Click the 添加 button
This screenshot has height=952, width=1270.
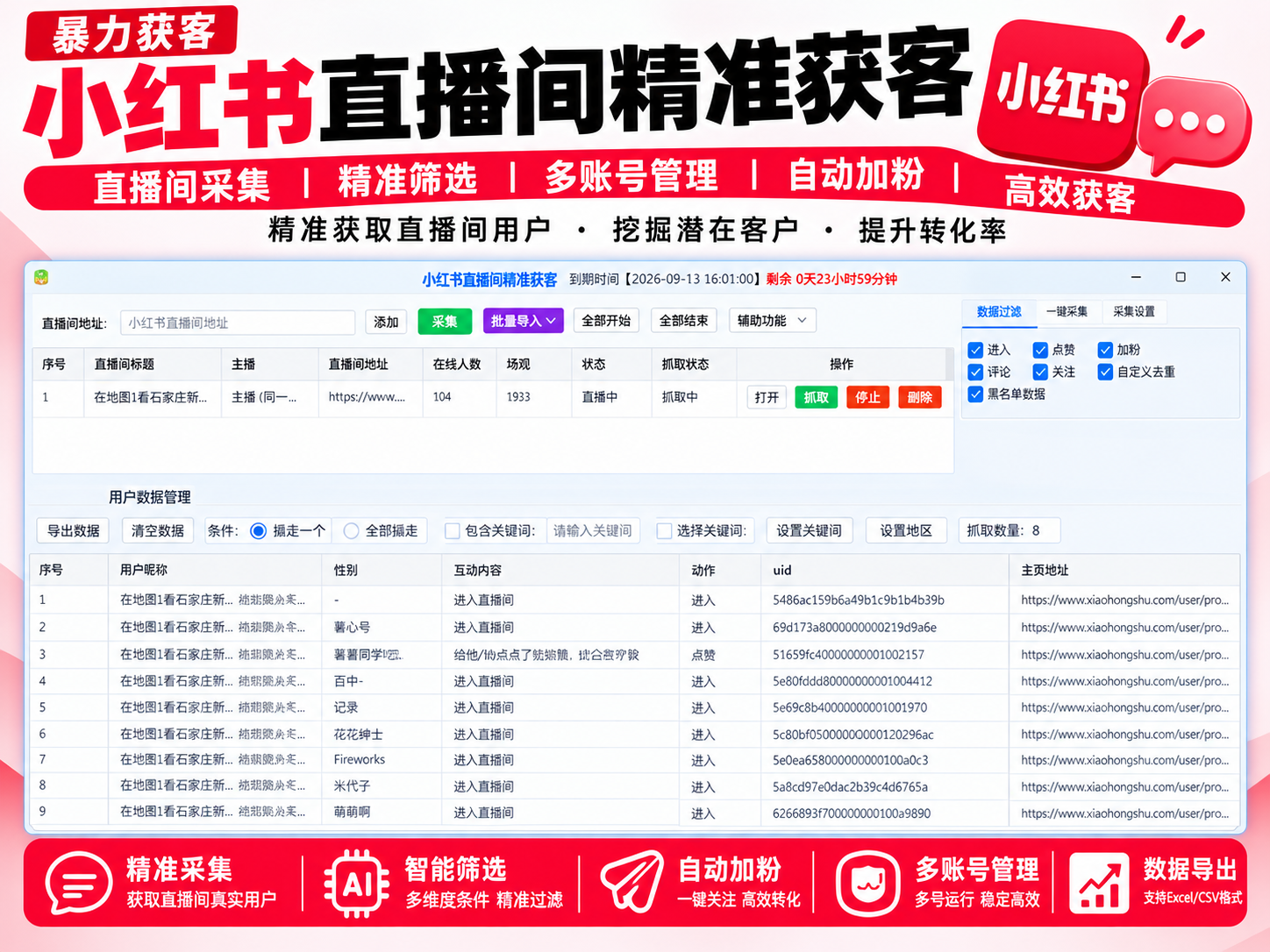[x=386, y=322]
